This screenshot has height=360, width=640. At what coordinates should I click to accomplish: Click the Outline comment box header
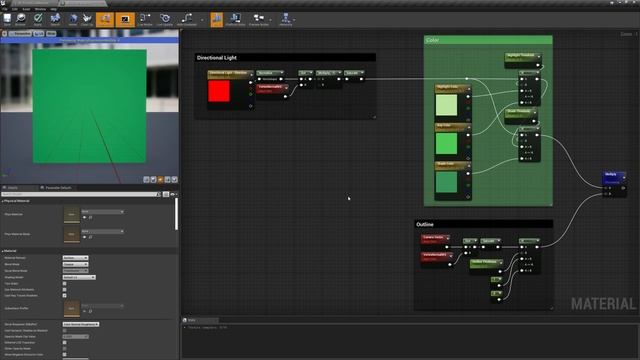pyautogui.click(x=483, y=224)
